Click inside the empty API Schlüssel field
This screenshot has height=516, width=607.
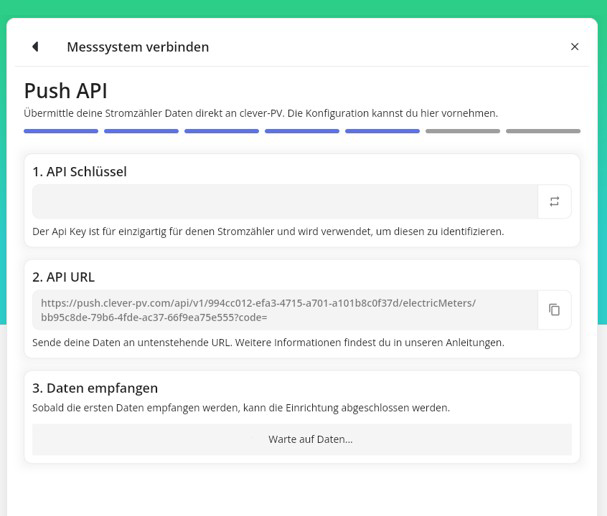284,202
